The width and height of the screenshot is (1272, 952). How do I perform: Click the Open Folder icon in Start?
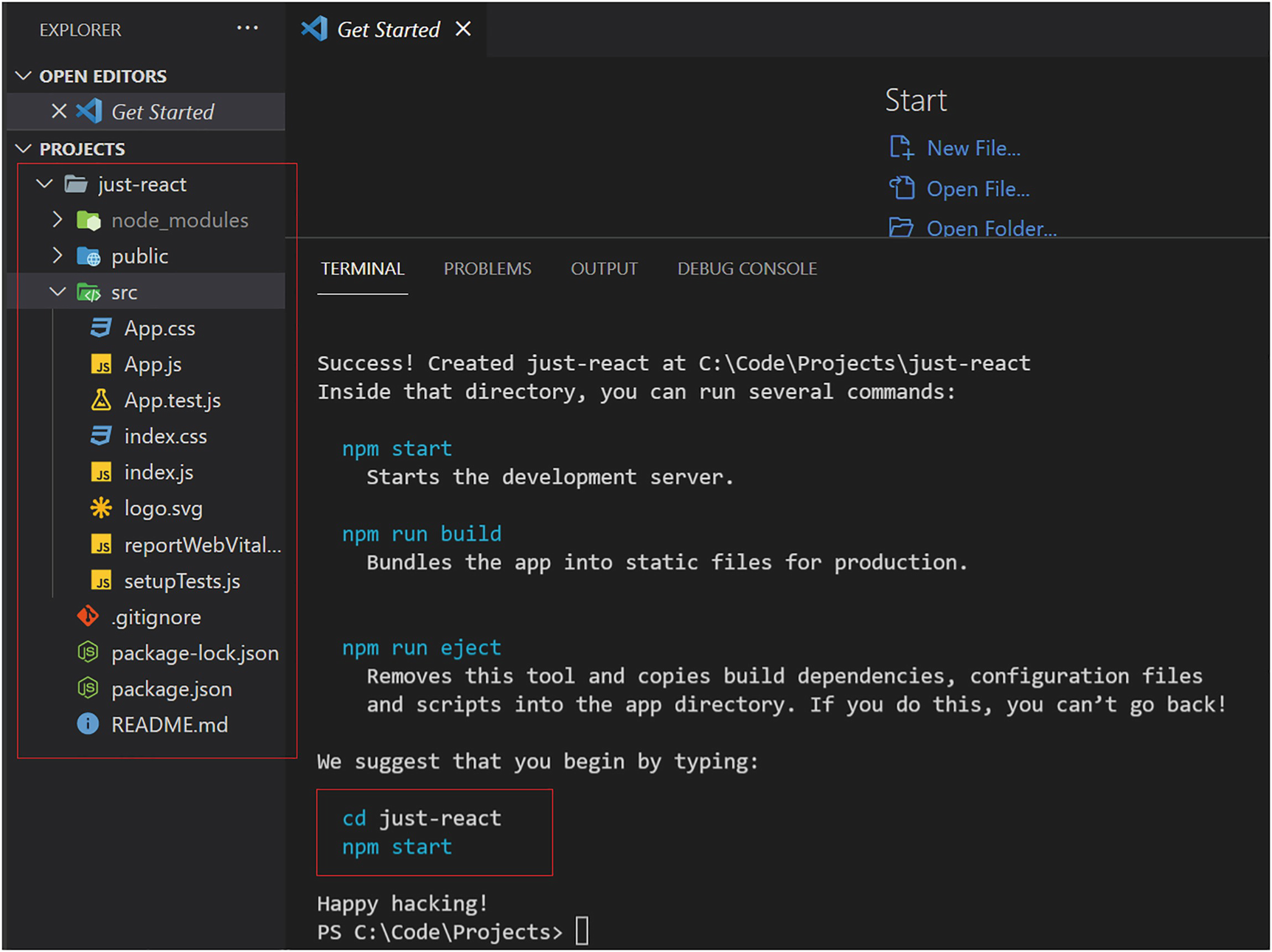901,228
